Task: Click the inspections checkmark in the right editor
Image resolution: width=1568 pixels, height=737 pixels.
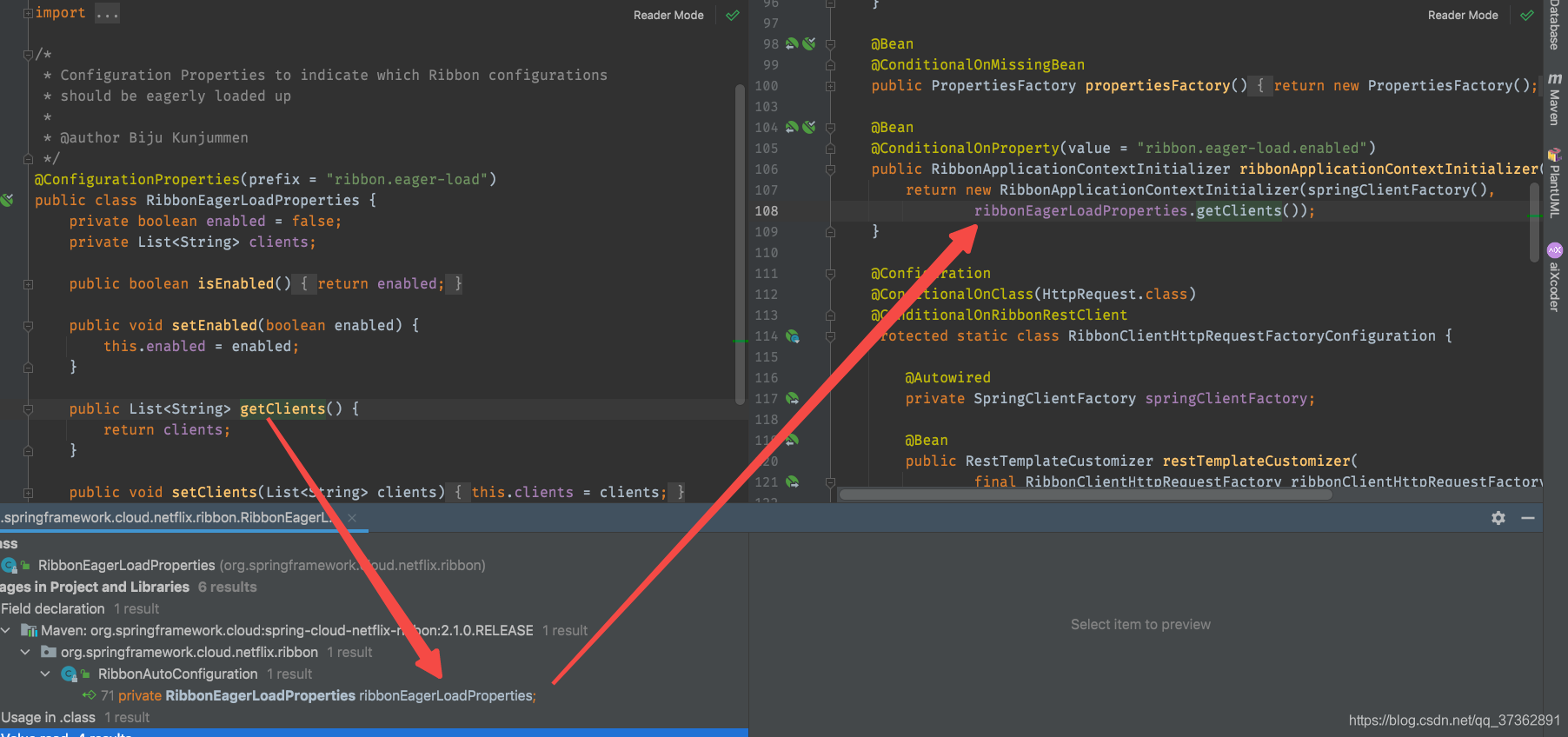Action: pyautogui.click(x=1527, y=16)
